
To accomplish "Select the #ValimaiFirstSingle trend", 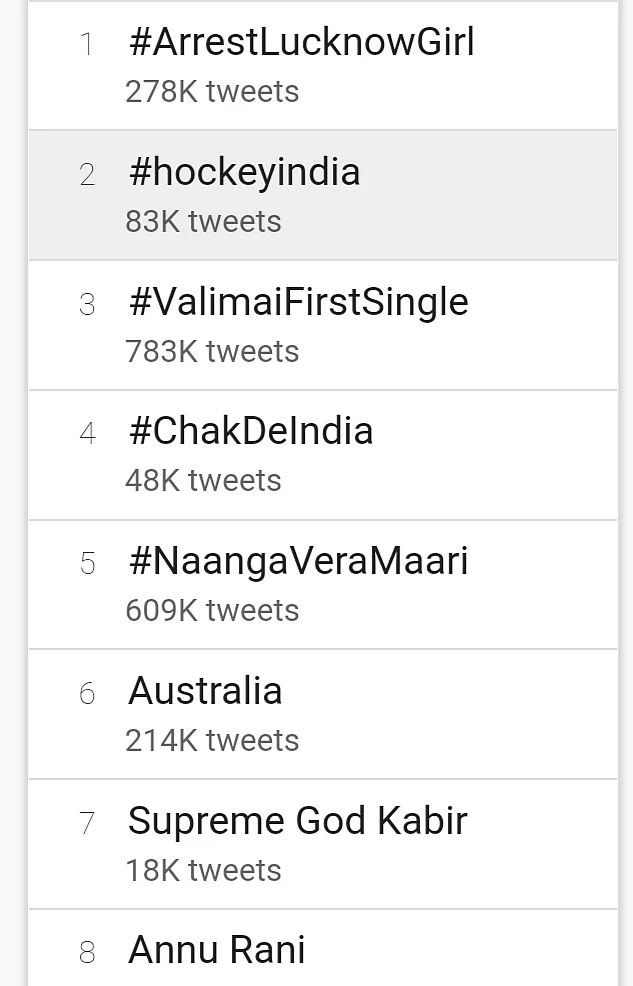I will tap(298, 302).
